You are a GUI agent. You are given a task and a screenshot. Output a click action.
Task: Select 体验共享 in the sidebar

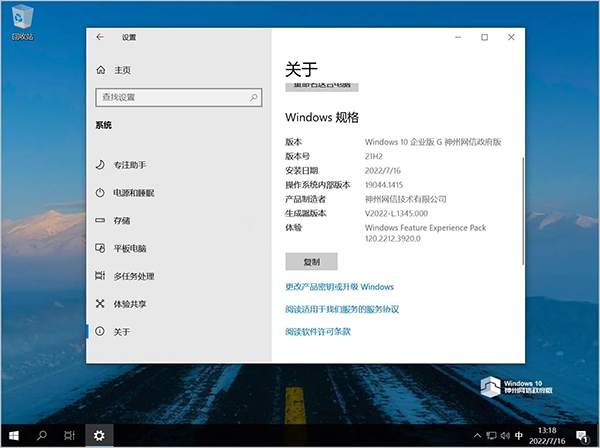point(130,304)
